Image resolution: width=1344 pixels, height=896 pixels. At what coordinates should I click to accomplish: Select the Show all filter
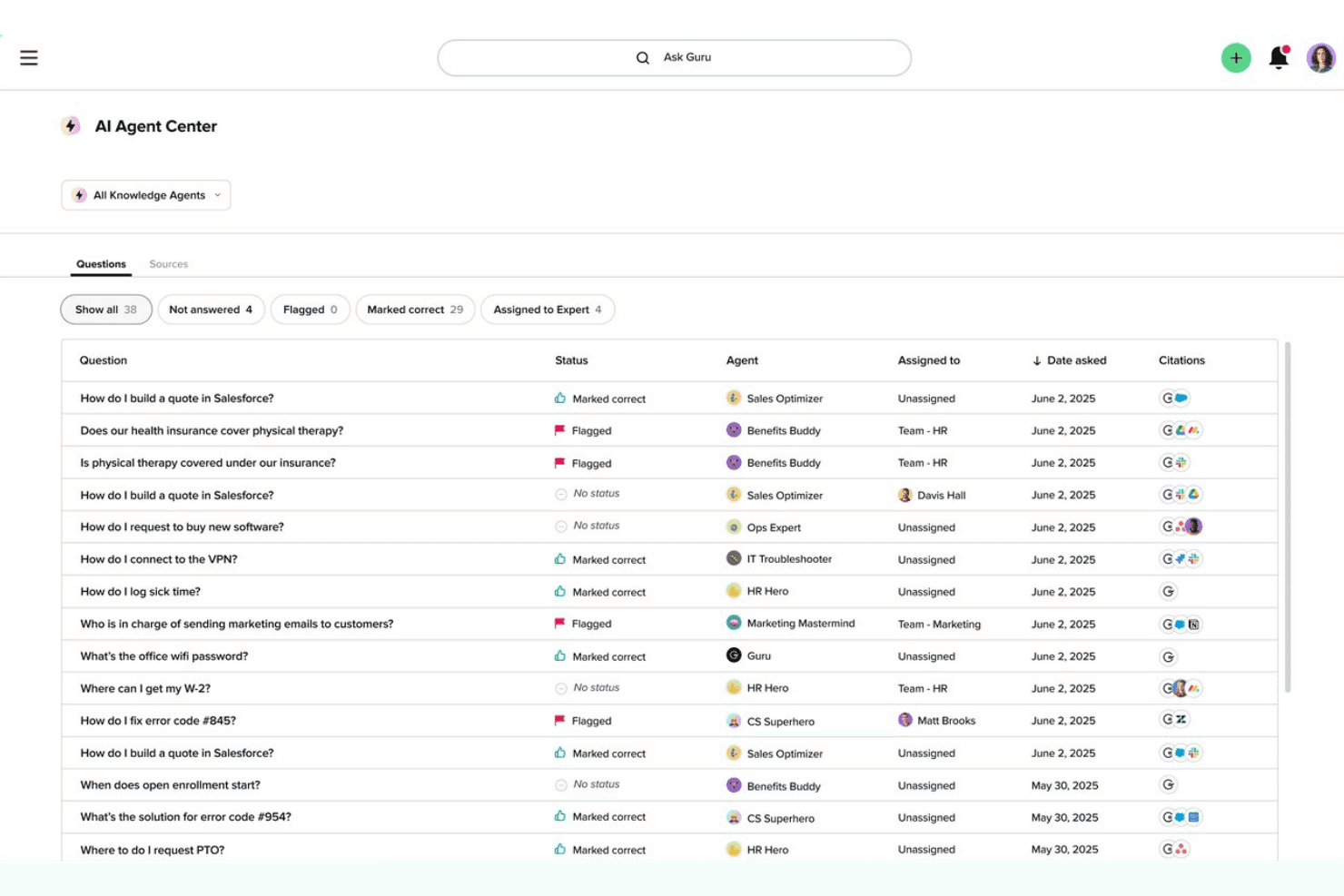pyautogui.click(x=106, y=310)
